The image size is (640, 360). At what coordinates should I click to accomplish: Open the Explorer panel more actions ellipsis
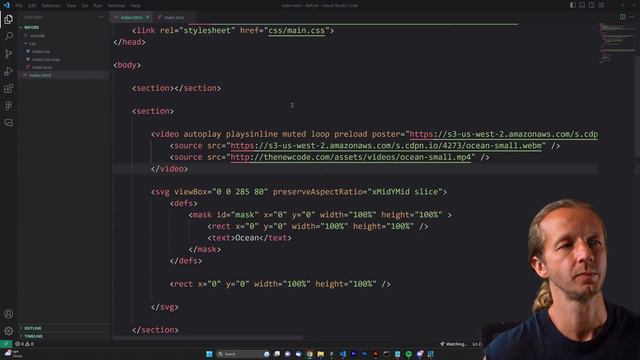[x=101, y=17]
